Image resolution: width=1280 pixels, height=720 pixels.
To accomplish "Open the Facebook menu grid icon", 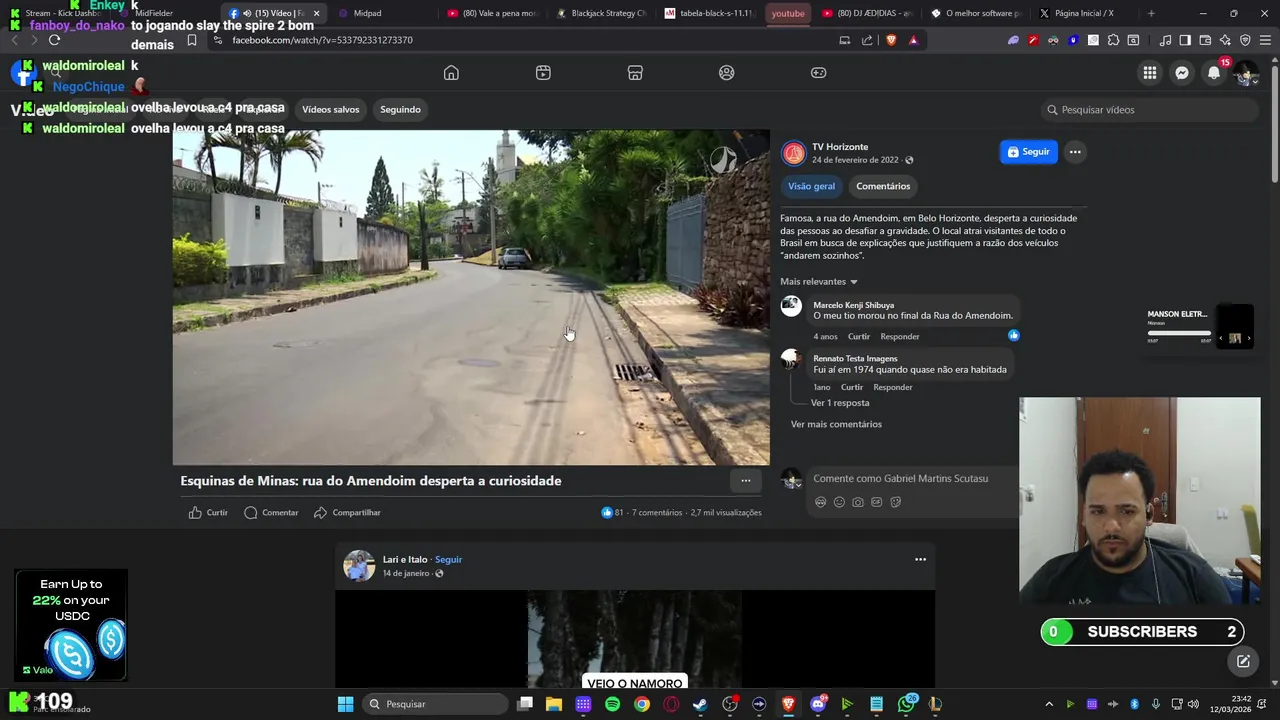I will 1150,73.
